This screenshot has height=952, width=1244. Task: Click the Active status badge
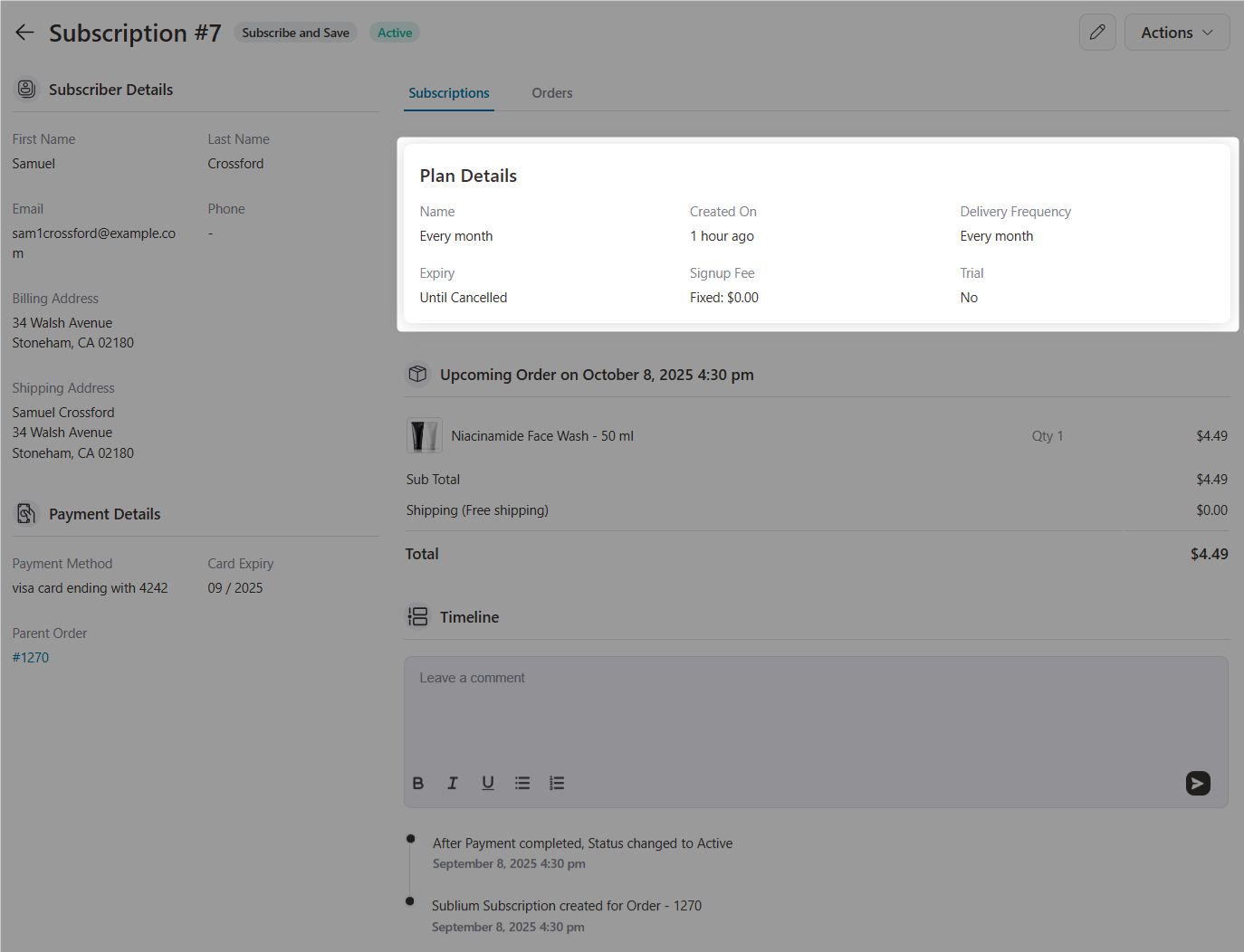394,32
